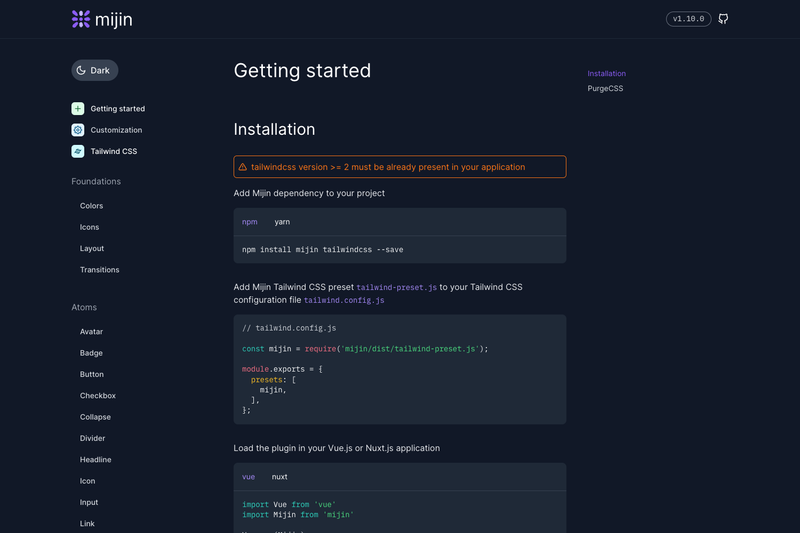Open the Button atom page
Image resolution: width=800 pixels, height=533 pixels.
(92, 374)
